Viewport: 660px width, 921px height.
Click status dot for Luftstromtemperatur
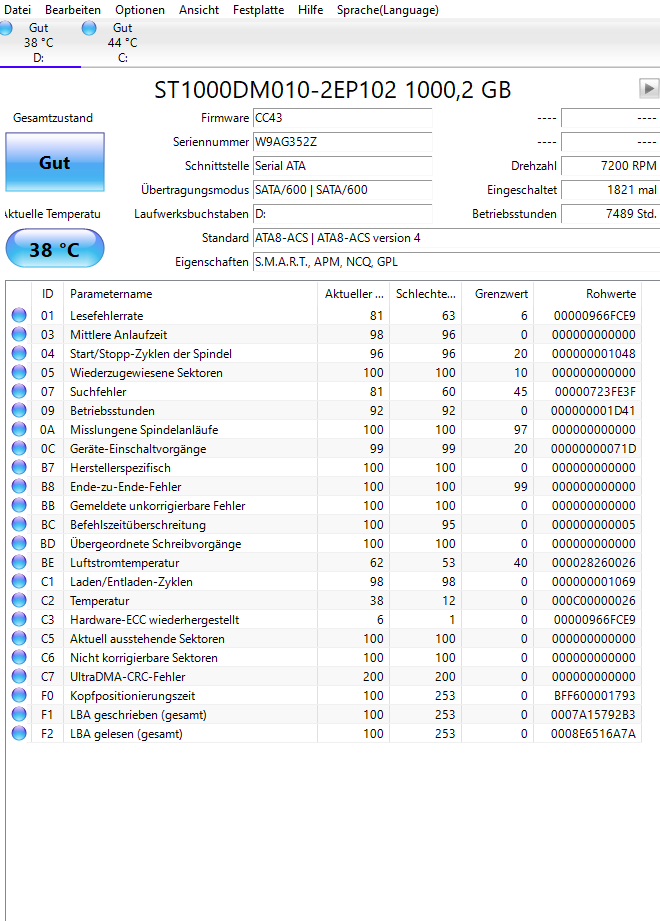(19, 562)
